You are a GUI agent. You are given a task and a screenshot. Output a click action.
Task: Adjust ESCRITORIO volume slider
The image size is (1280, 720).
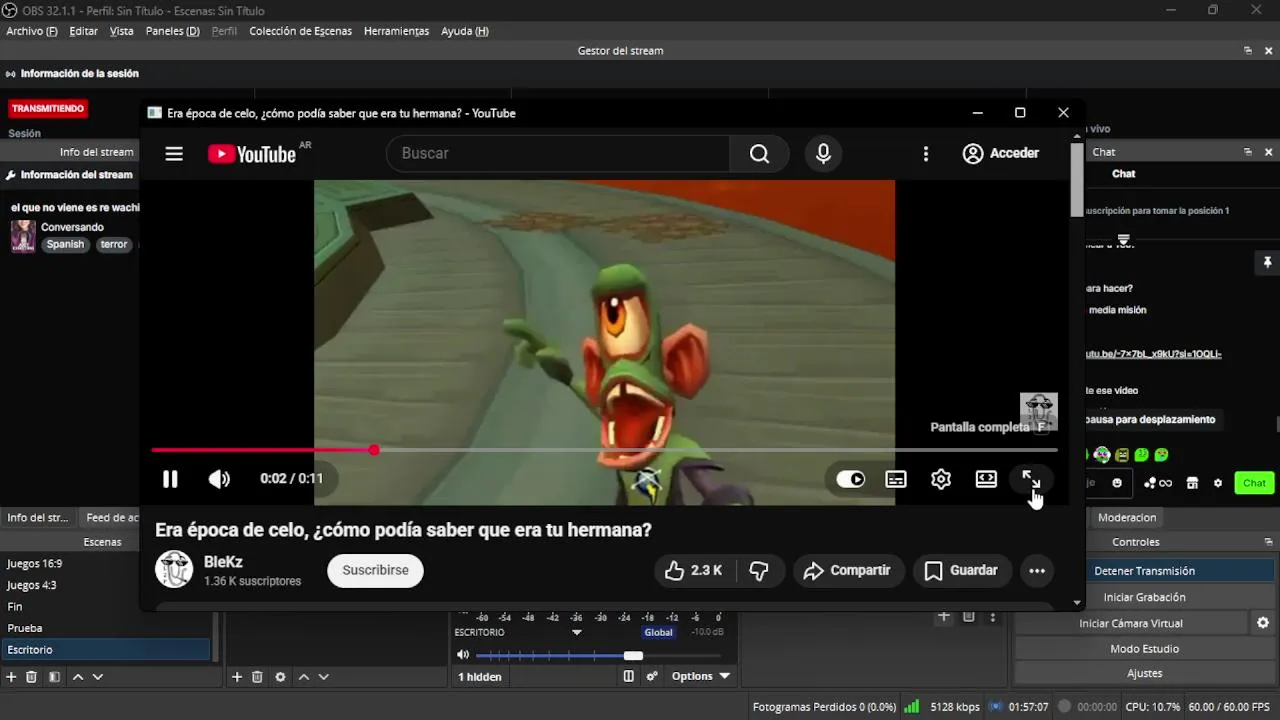598,656
